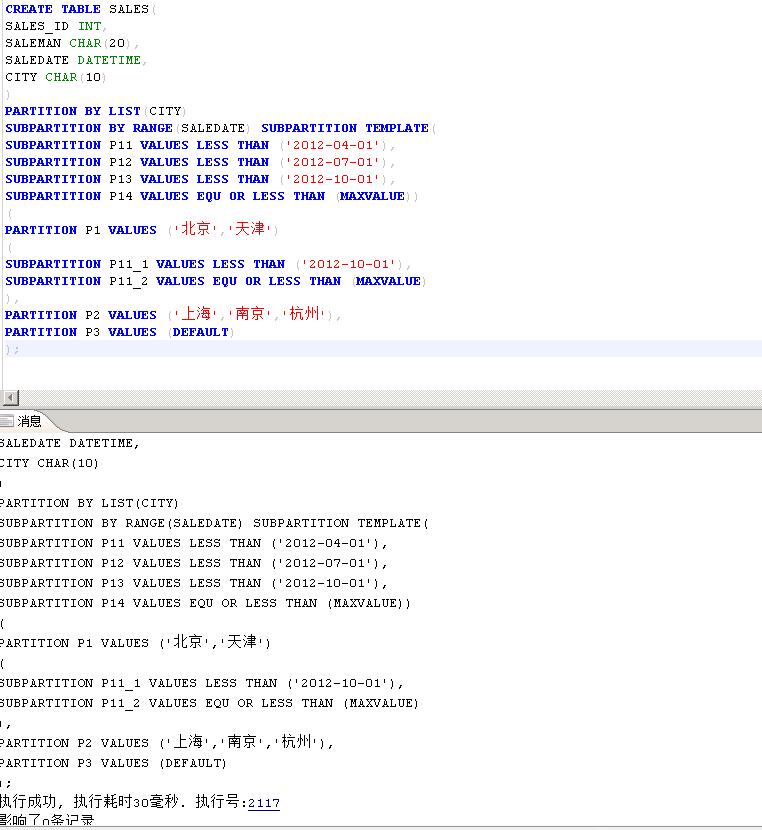Open execution number link 2117
Viewport: 762px width, 830px height.
point(264,803)
